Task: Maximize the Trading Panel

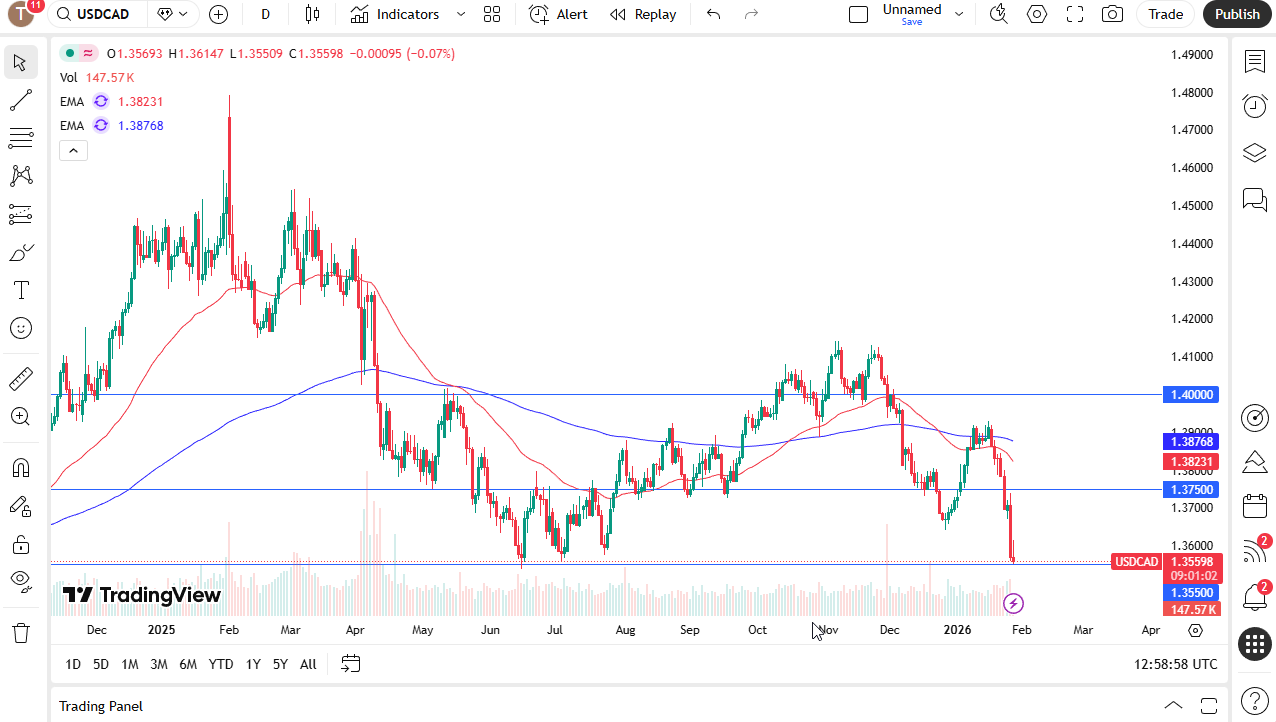Action: pos(1209,705)
